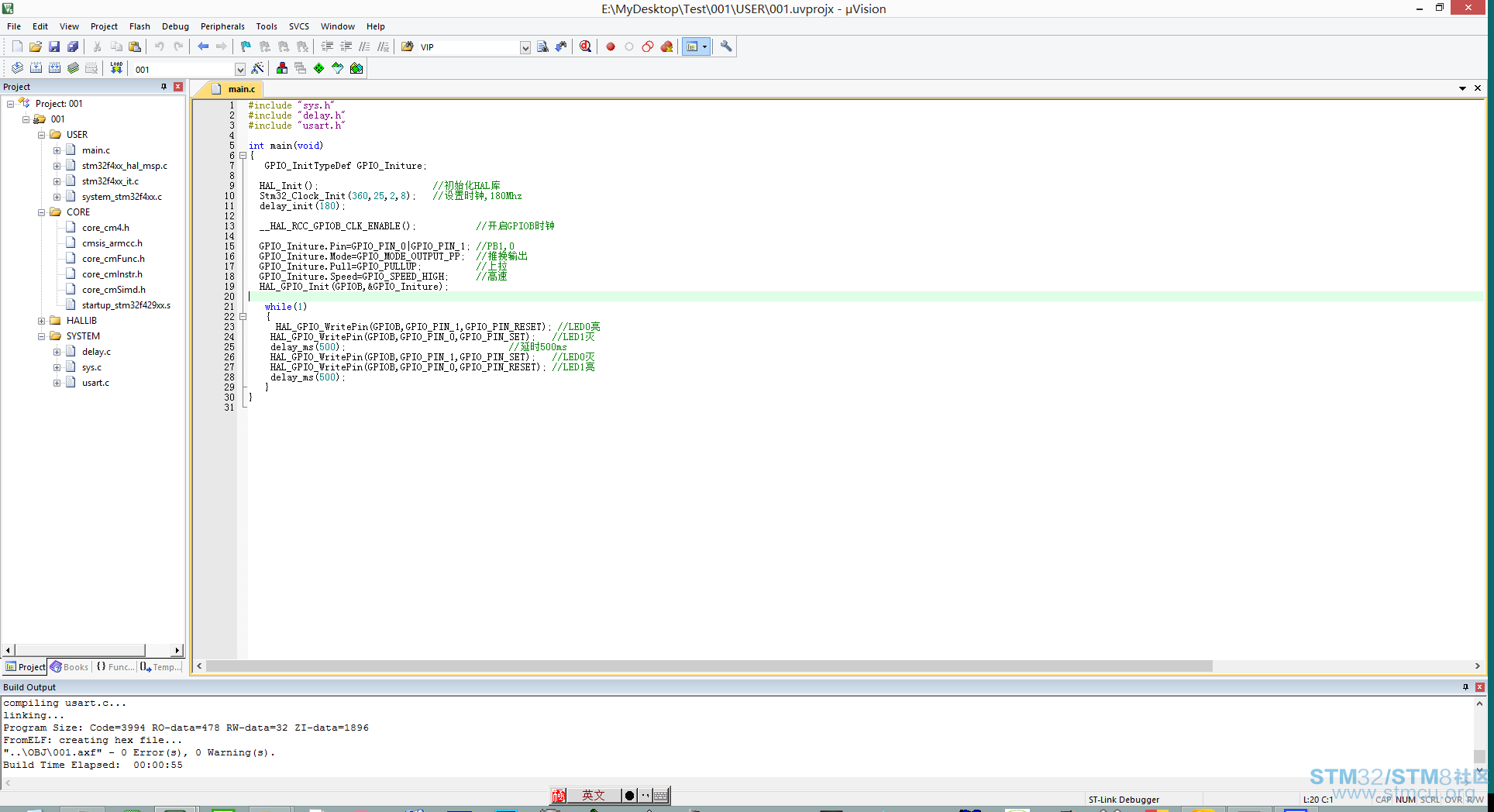This screenshot has width=1494, height=812.
Task: Kill all breakpoints icon
Action: (x=666, y=46)
